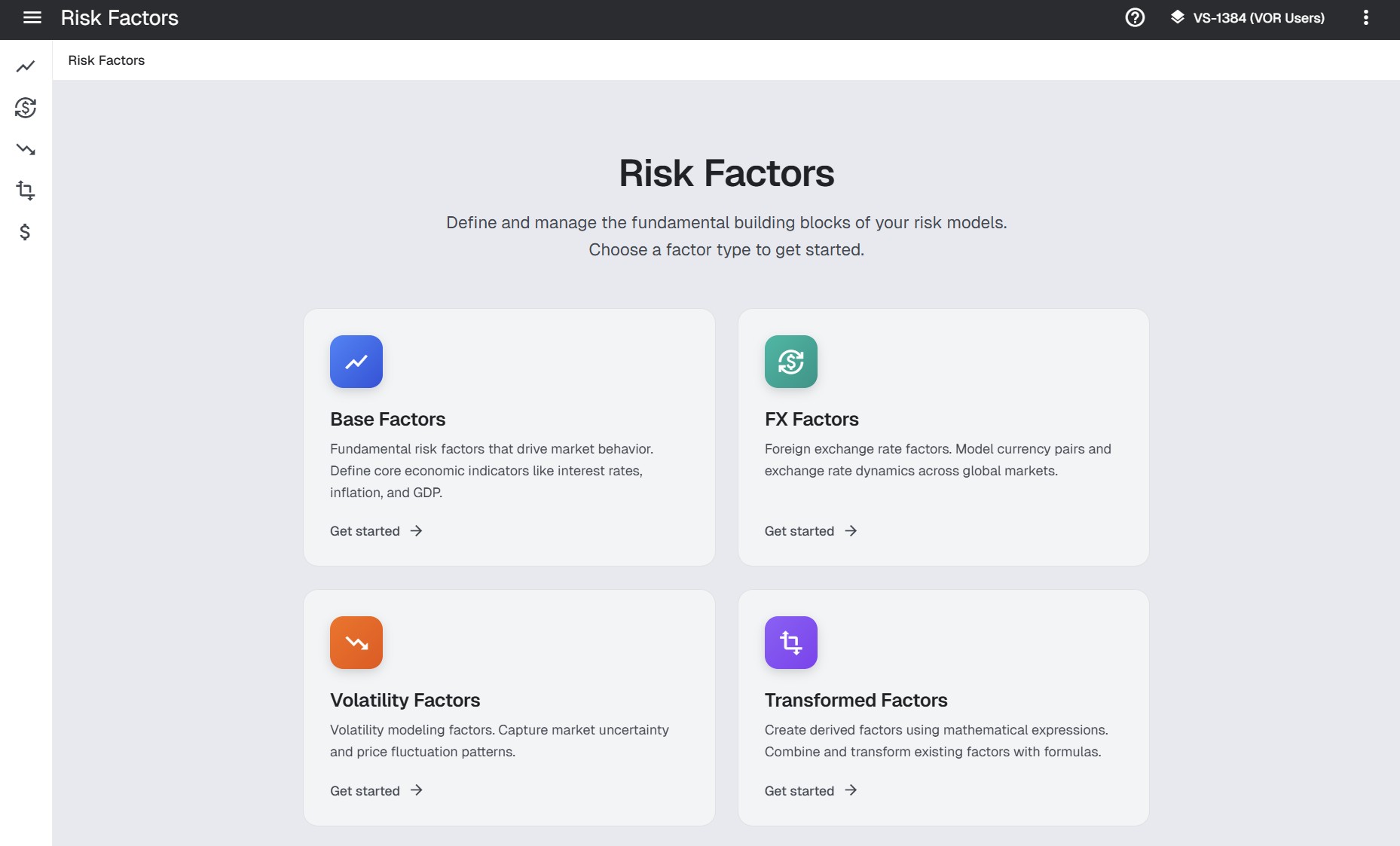1400x846 pixels.
Task: Click the purple Transformed Factors card icon
Action: 790,643
